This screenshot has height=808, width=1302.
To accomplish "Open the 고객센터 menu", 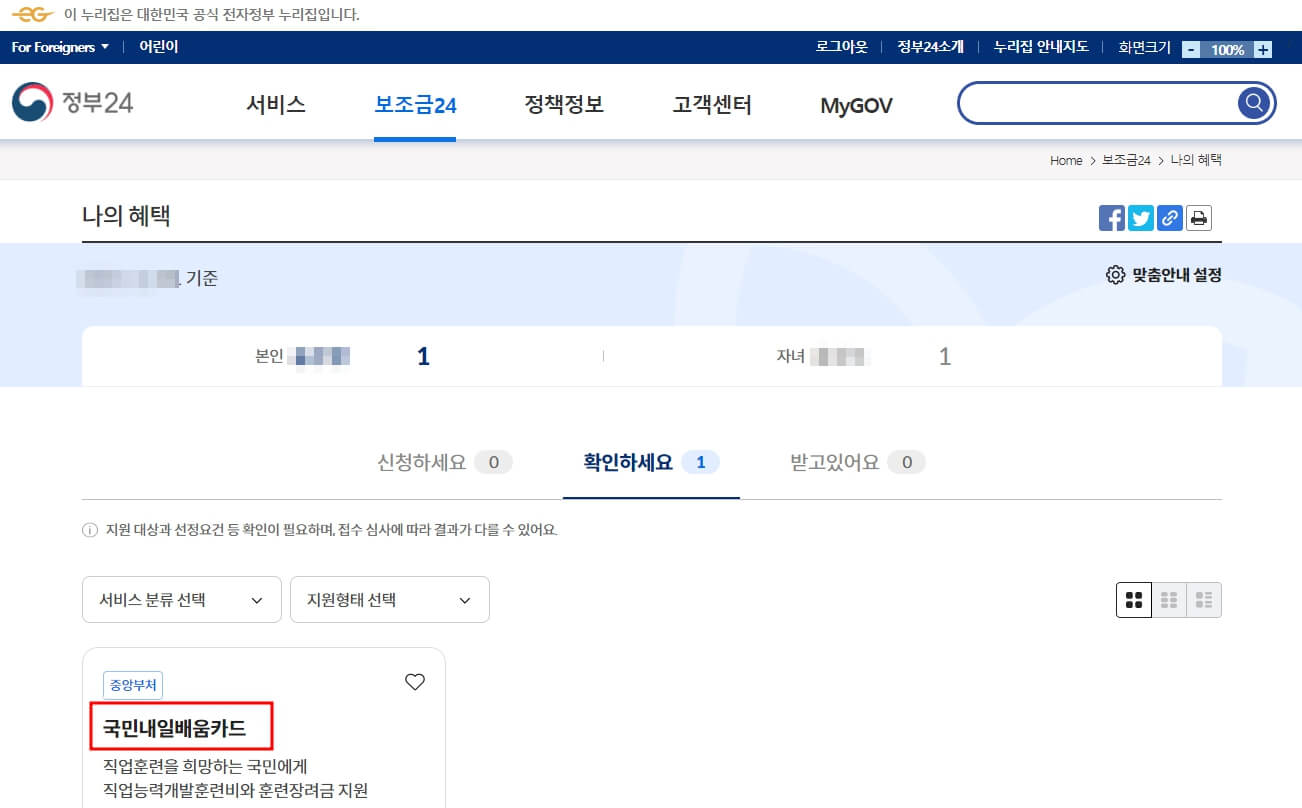I will 712,105.
